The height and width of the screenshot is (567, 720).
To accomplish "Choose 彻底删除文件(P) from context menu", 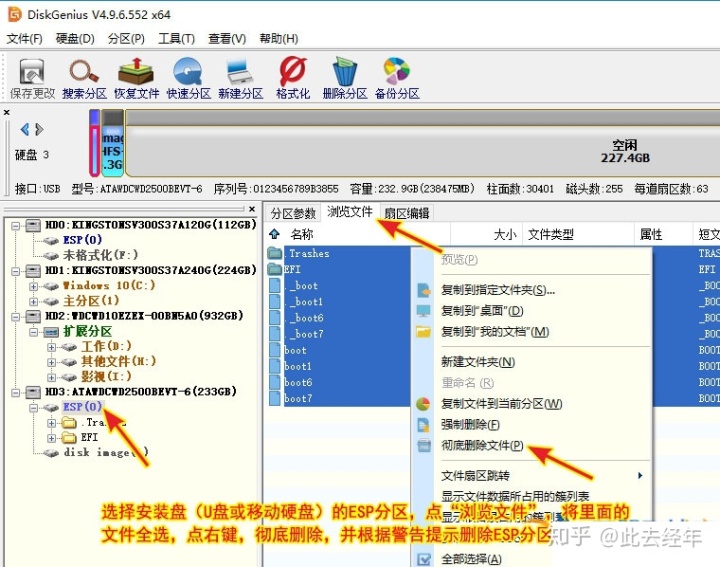I will pyautogui.click(x=482, y=445).
